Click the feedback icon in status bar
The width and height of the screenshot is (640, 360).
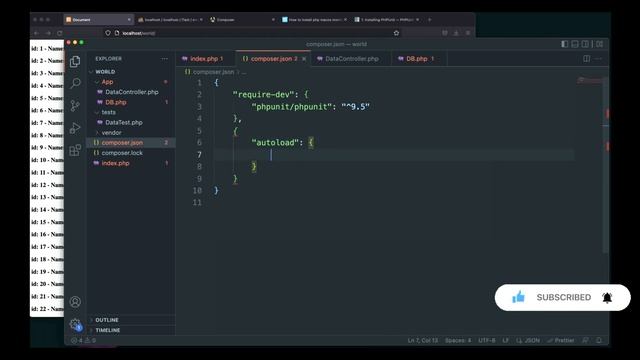(585, 340)
